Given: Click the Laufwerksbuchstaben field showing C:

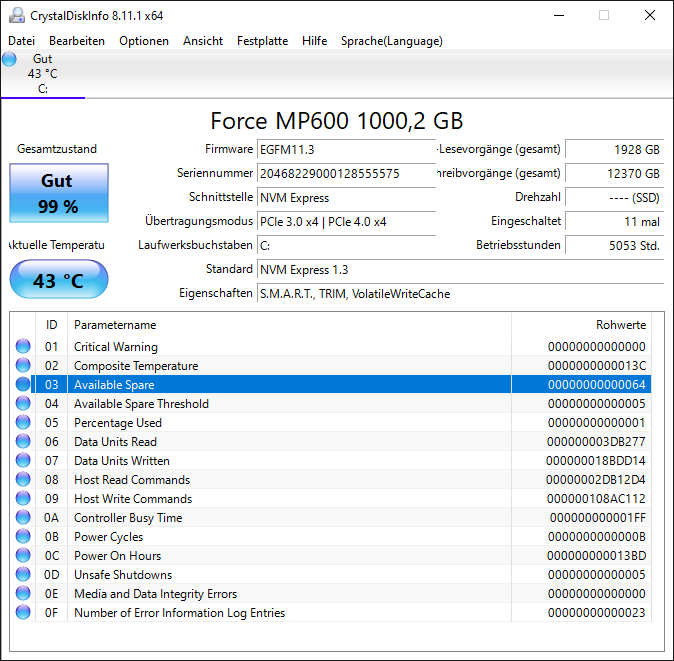Looking at the screenshot, I should point(346,246).
